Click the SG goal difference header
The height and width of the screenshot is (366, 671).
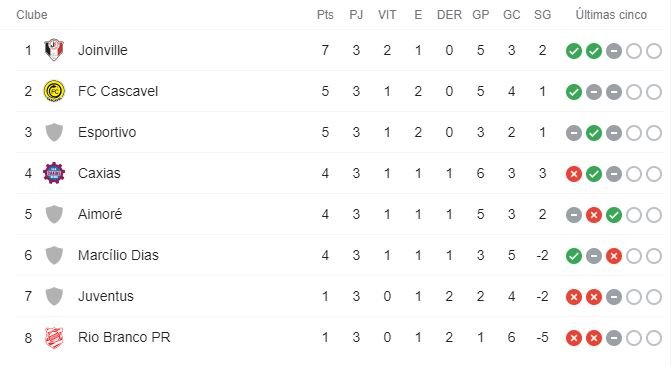pos(543,15)
